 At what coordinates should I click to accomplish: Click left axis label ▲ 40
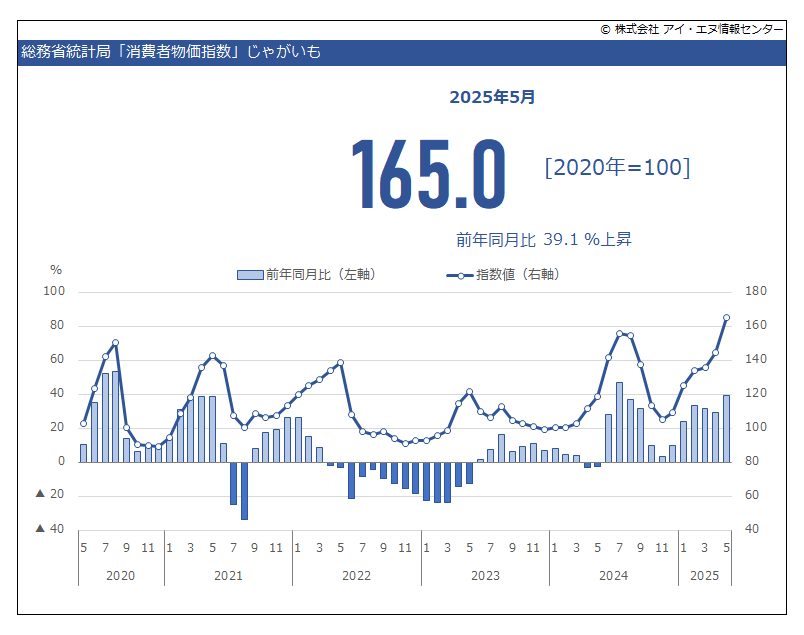(x=50, y=528)
